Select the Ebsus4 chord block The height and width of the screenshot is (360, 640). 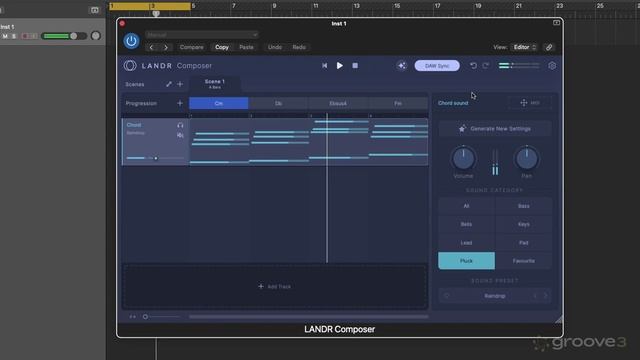338,103
